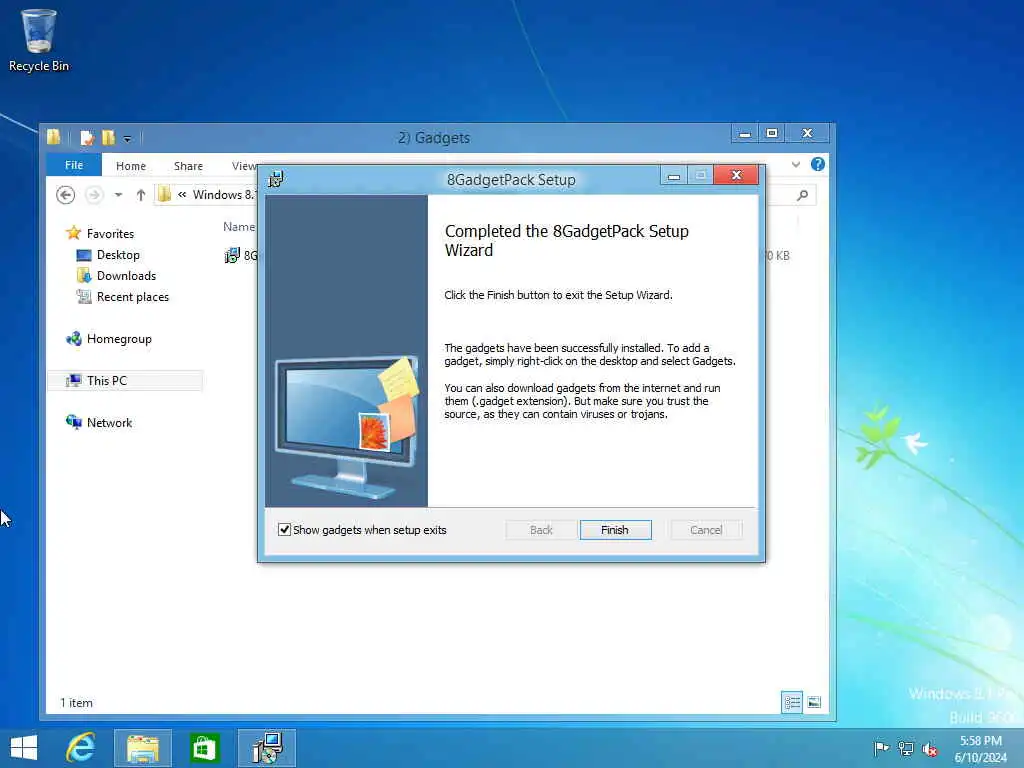
Task: Click the 8GadgetPack Setup title bar icon
Action: [x=276, y=179]
